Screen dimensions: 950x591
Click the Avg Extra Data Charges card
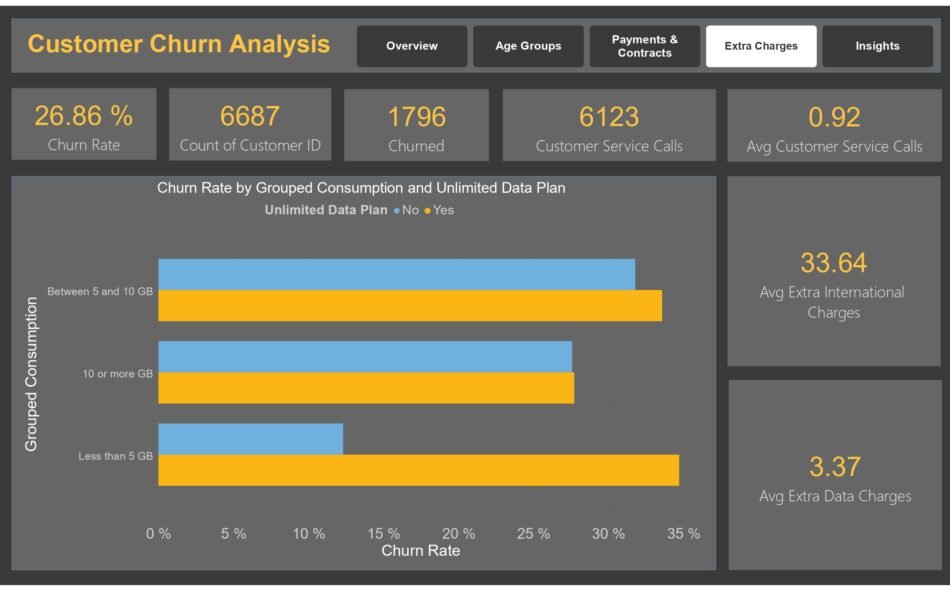point(834,475)
